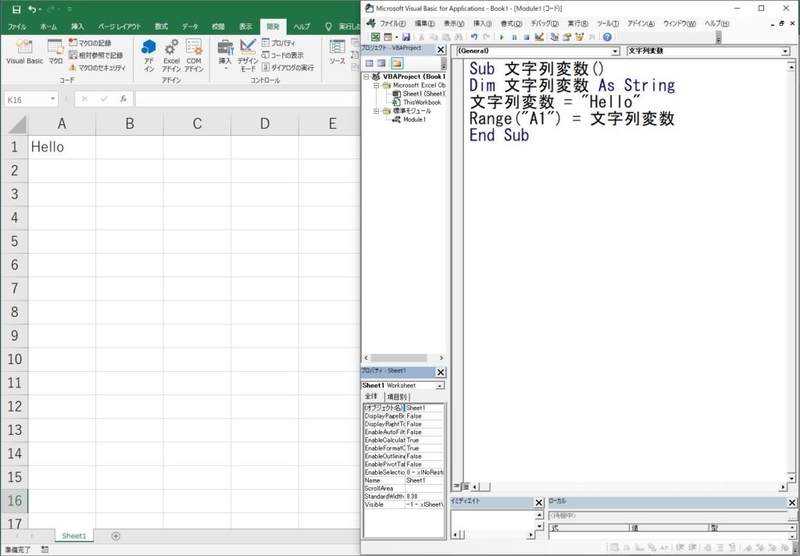Click プロパティ in the コントロール group
The image size is (800, 556).
click(x=279, y=43)
